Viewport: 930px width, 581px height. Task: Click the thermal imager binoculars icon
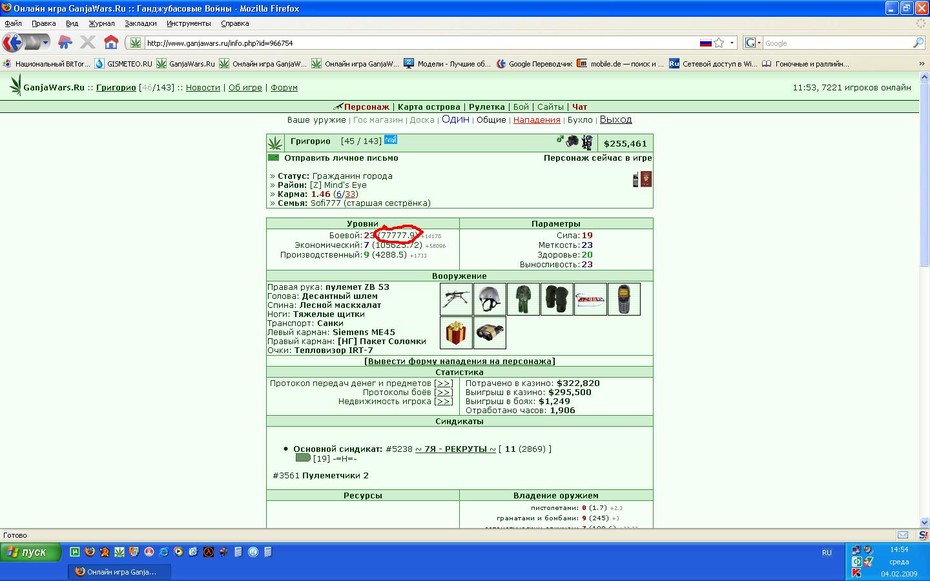click(490, 333)
